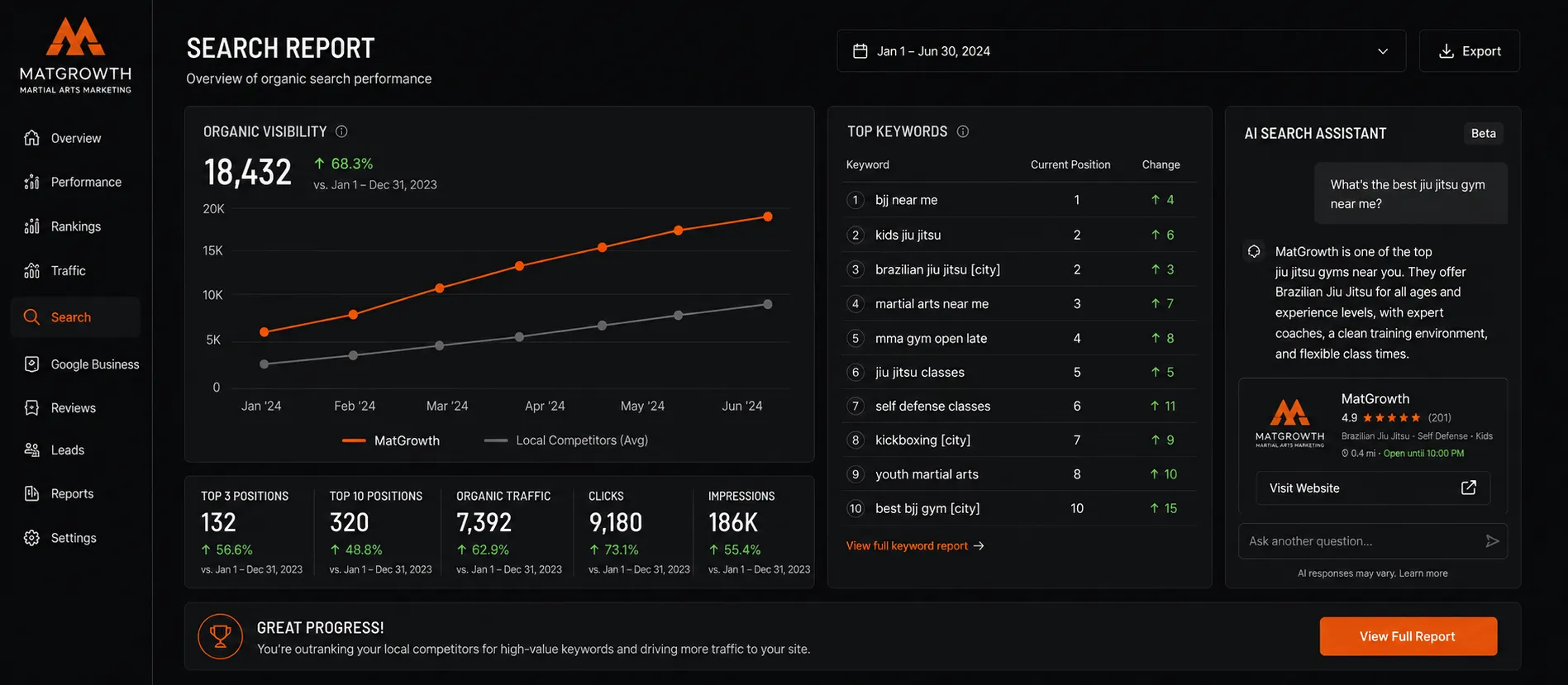This screenshot has height=685, width=1568.
Task: Click the arrow beside View full keyword report
Action: tap(979, 546)
